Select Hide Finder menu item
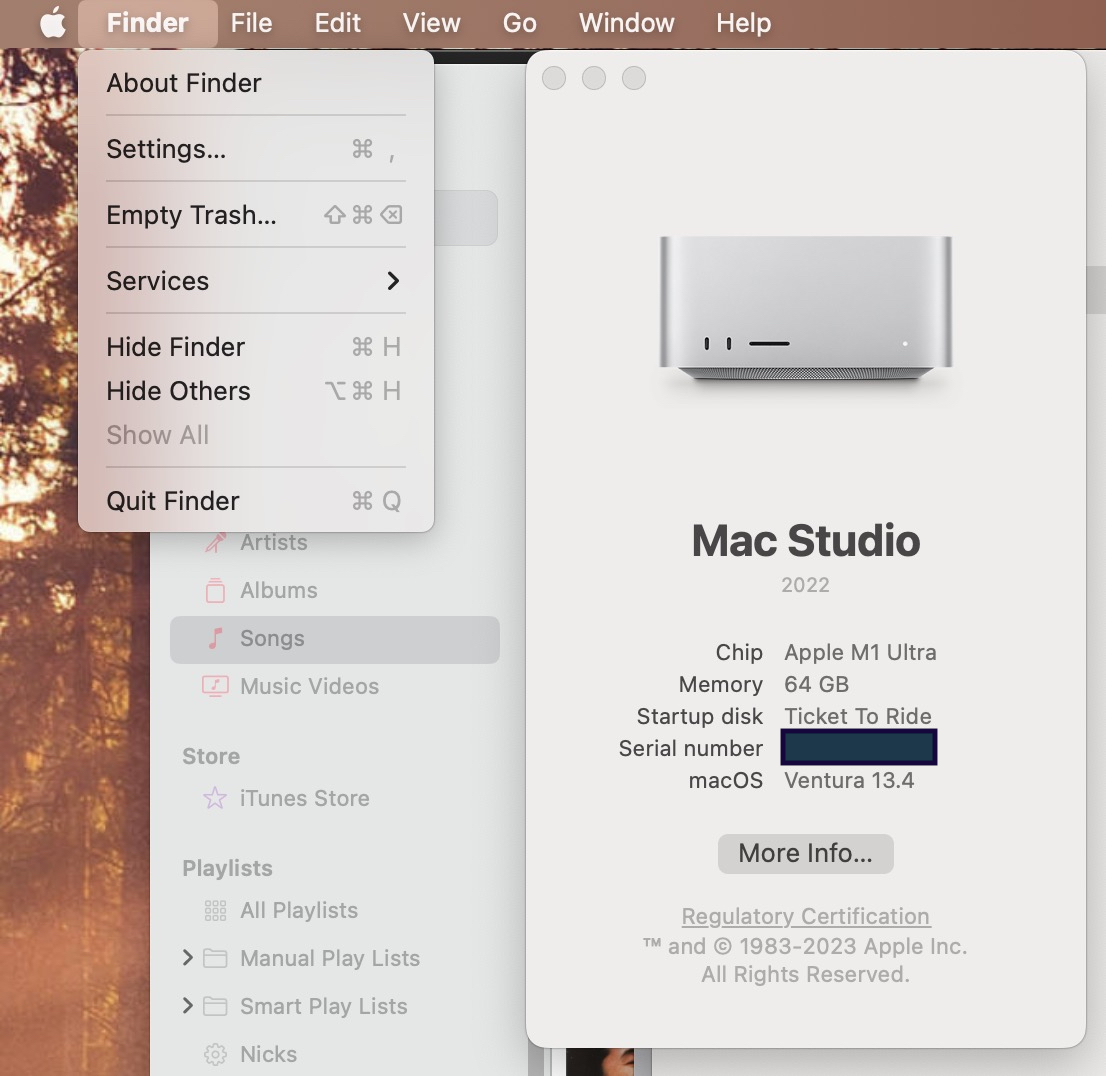This screenshot has width=1106, height=1076. click(256, 347)
